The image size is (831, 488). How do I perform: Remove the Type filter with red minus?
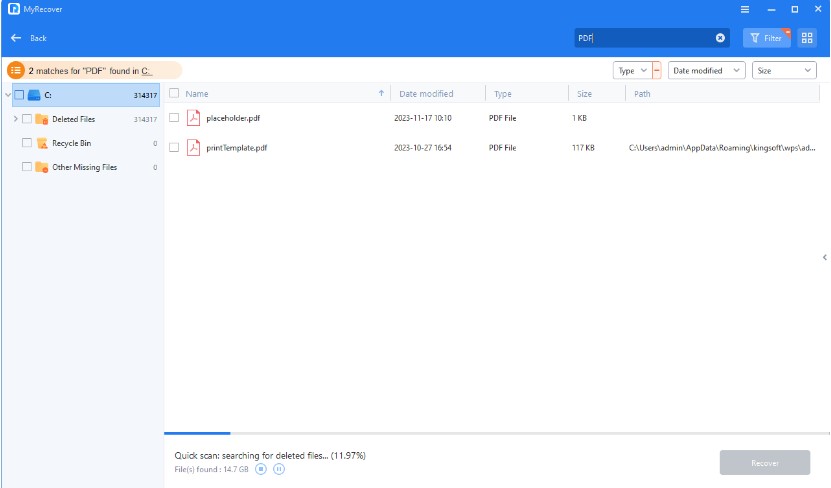(657, 70)
